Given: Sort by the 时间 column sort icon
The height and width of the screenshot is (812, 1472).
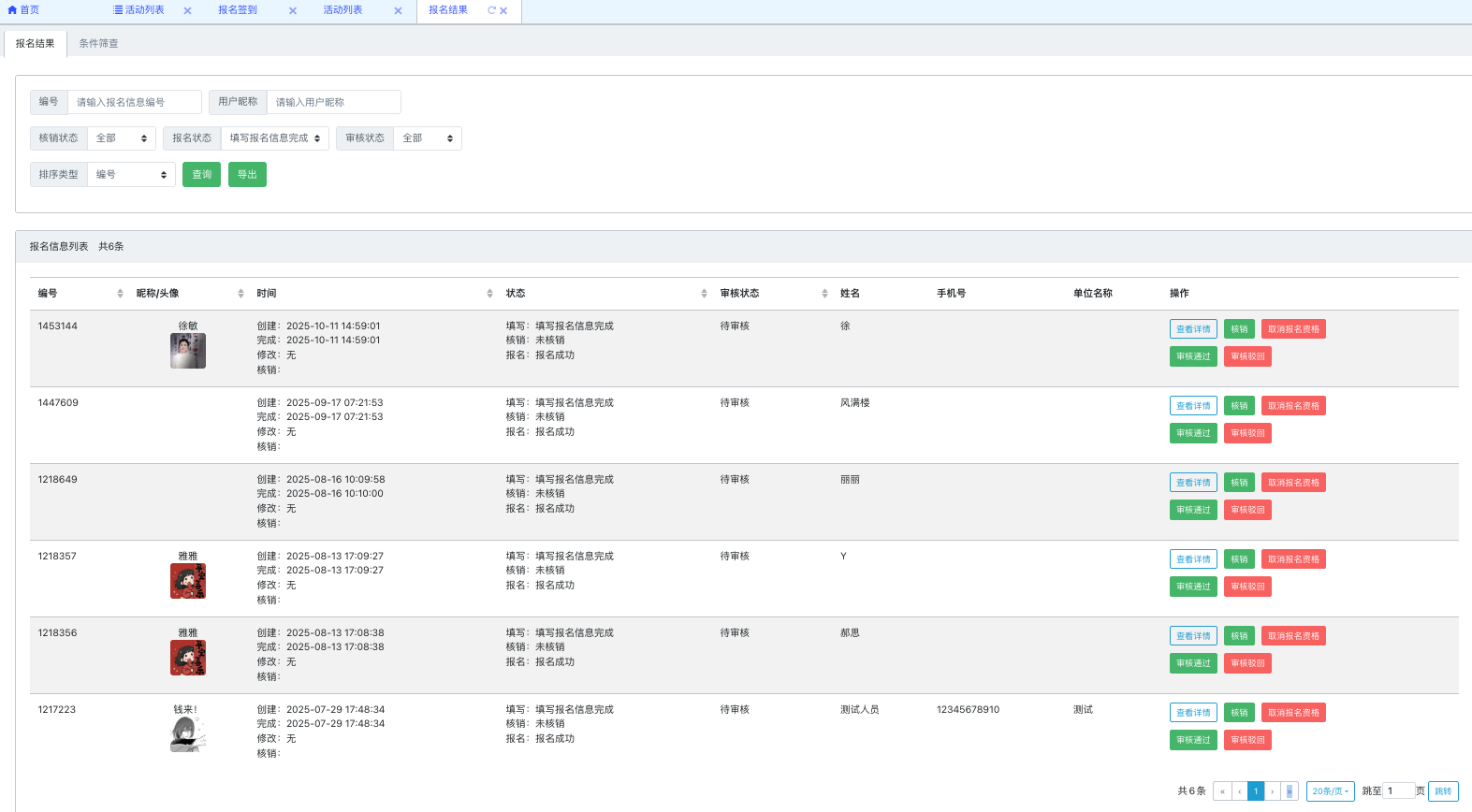Looking at the screenshot, I should pyautogui.click(x=489, y=294).
